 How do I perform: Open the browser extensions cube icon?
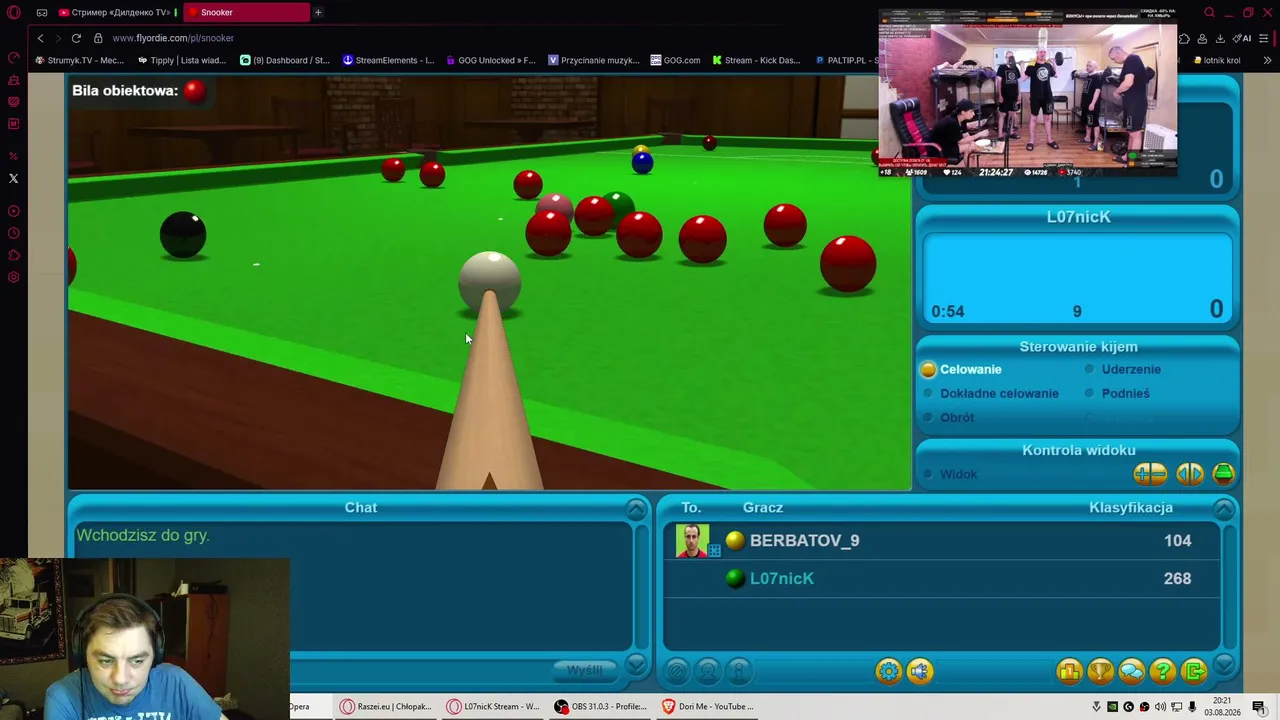[1184, 38]
